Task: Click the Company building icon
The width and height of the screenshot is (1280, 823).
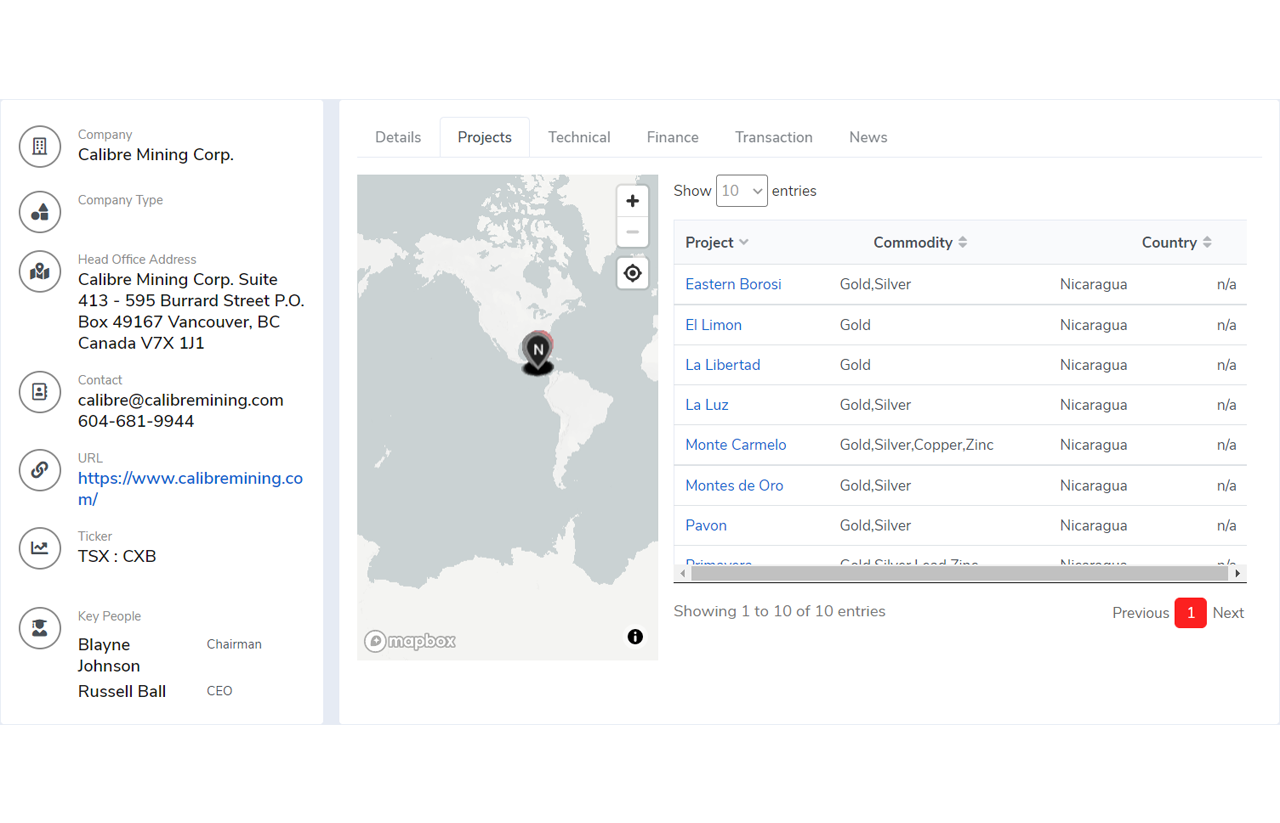Action: (40, 147)
